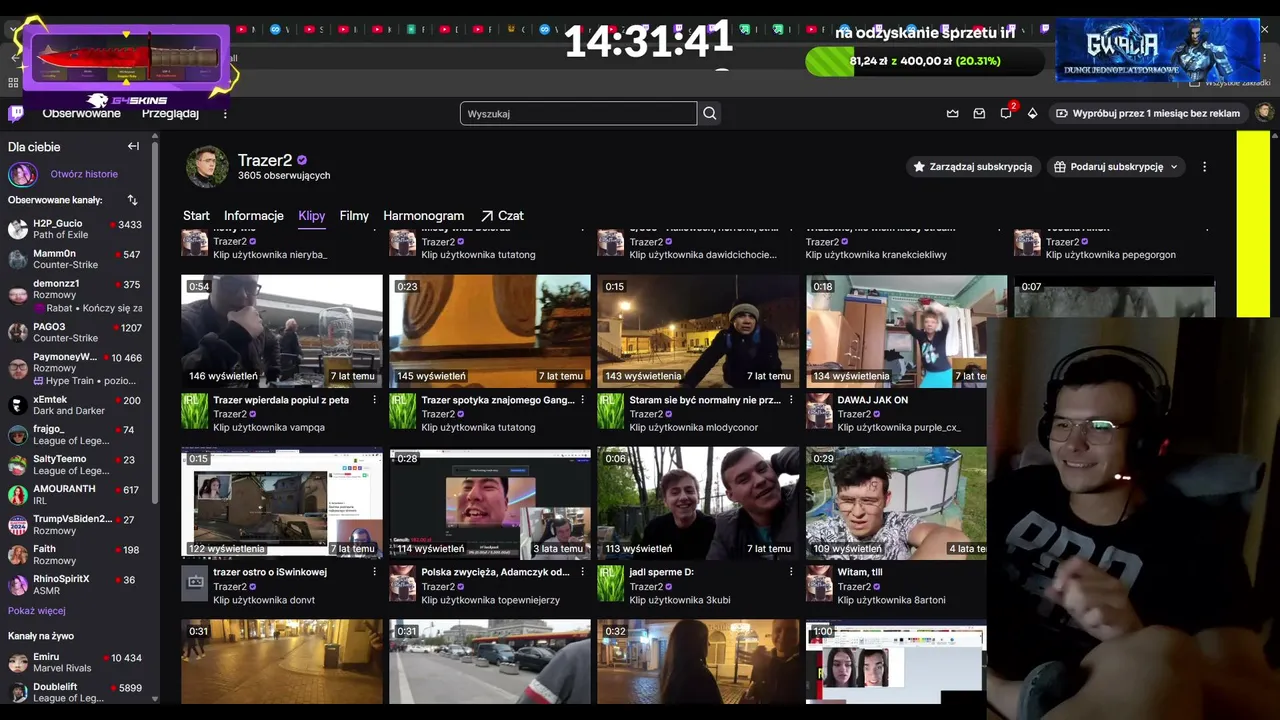The image size is (1280, 720).
Task: Open PAGO3 channel in the sidebar
Action: point(76,332)
